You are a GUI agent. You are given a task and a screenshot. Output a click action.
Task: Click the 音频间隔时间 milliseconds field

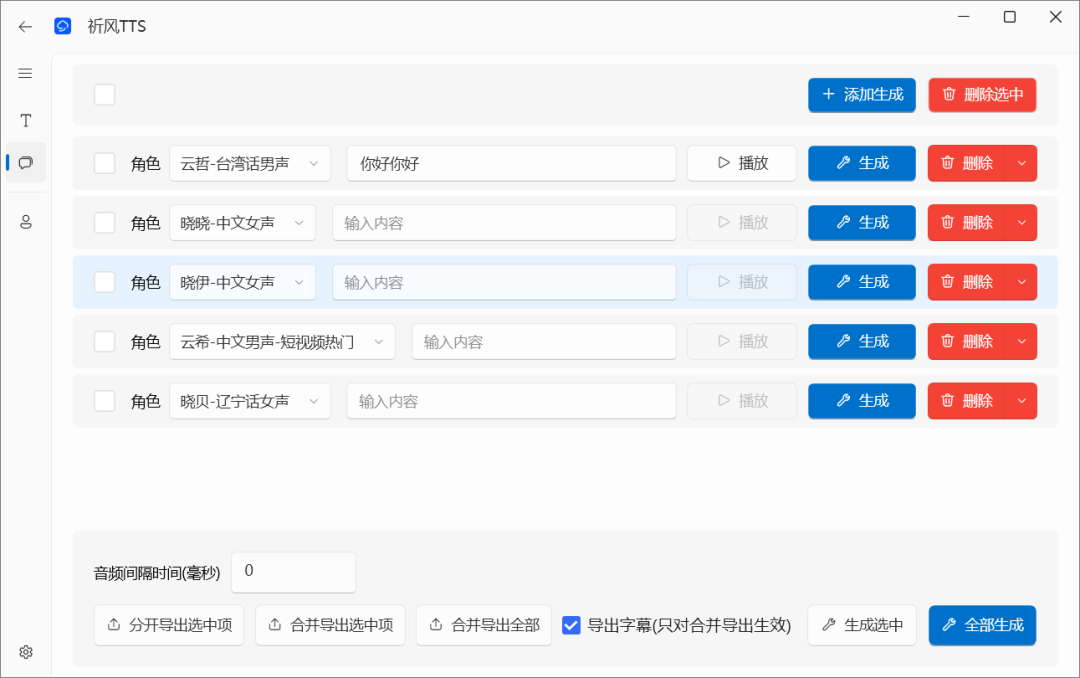(293, 572)
